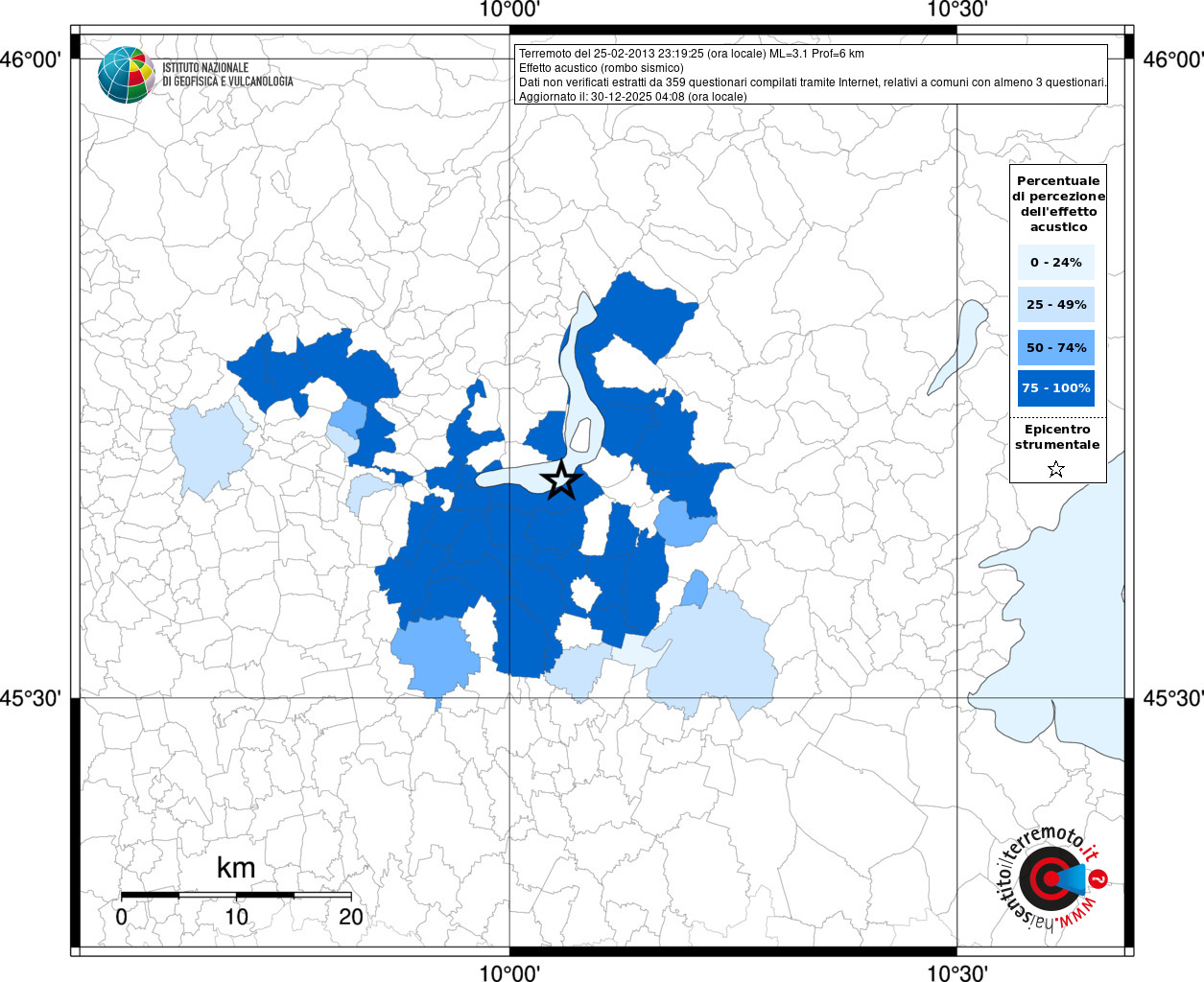This screenshot has width=1204, height=982.
Task: Click the 'Dati non verificati estratti da 359 questionari' line
Action: [813, 82]
